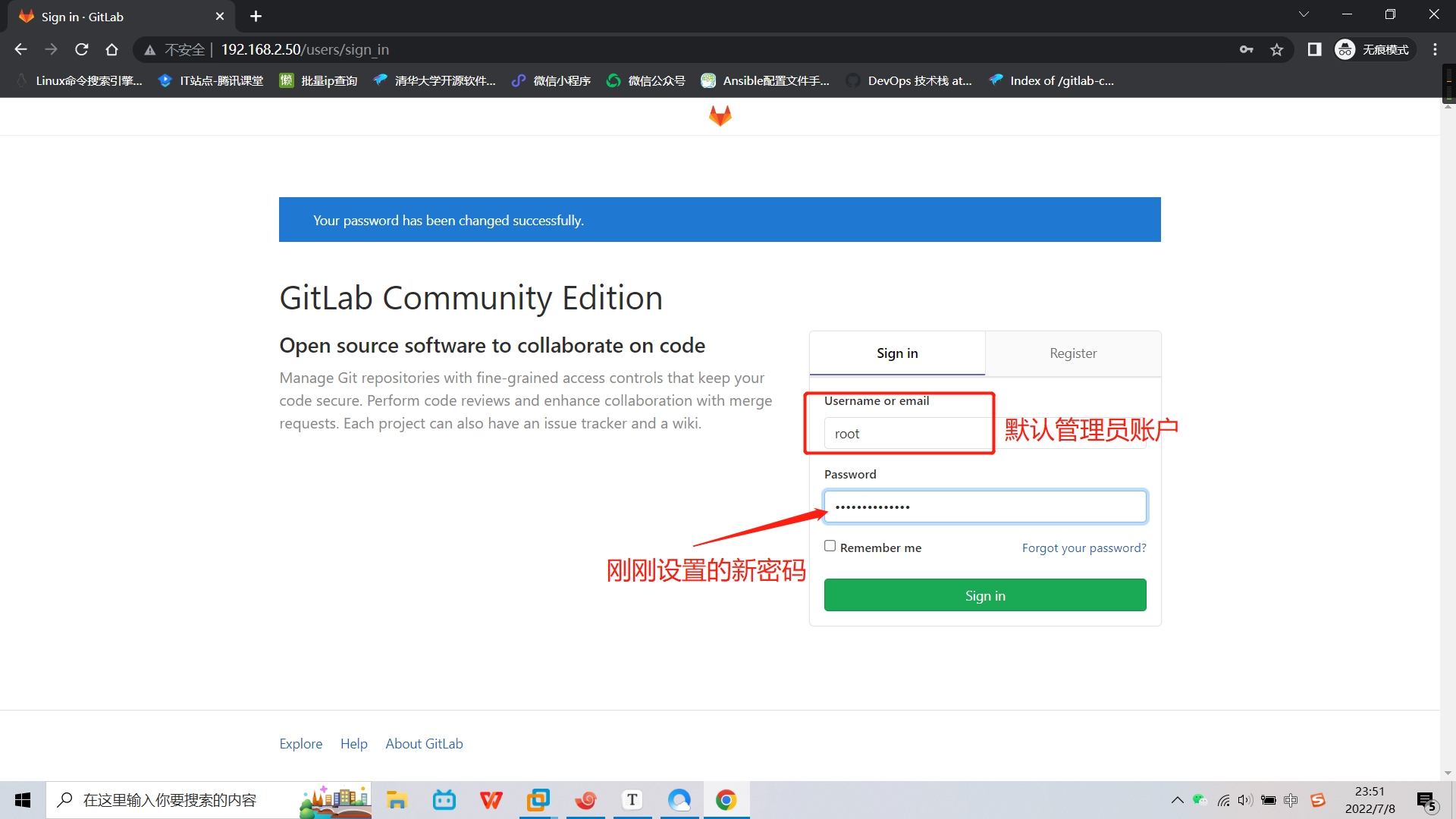1456x819 pixels.
Task: Select the Sign in tab
Action: pyautogui.click(x=897, y=353)
